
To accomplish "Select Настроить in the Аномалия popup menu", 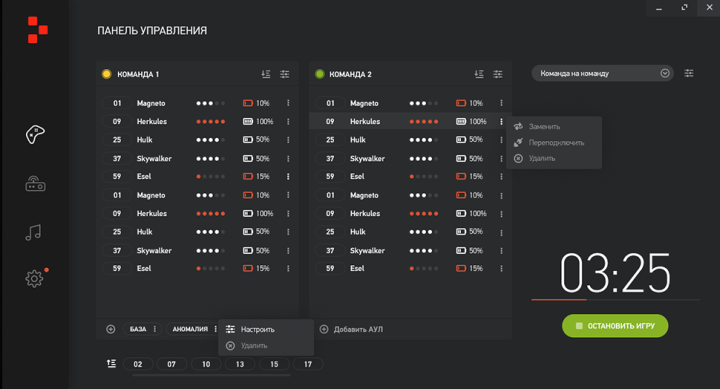I will (258, 329).
